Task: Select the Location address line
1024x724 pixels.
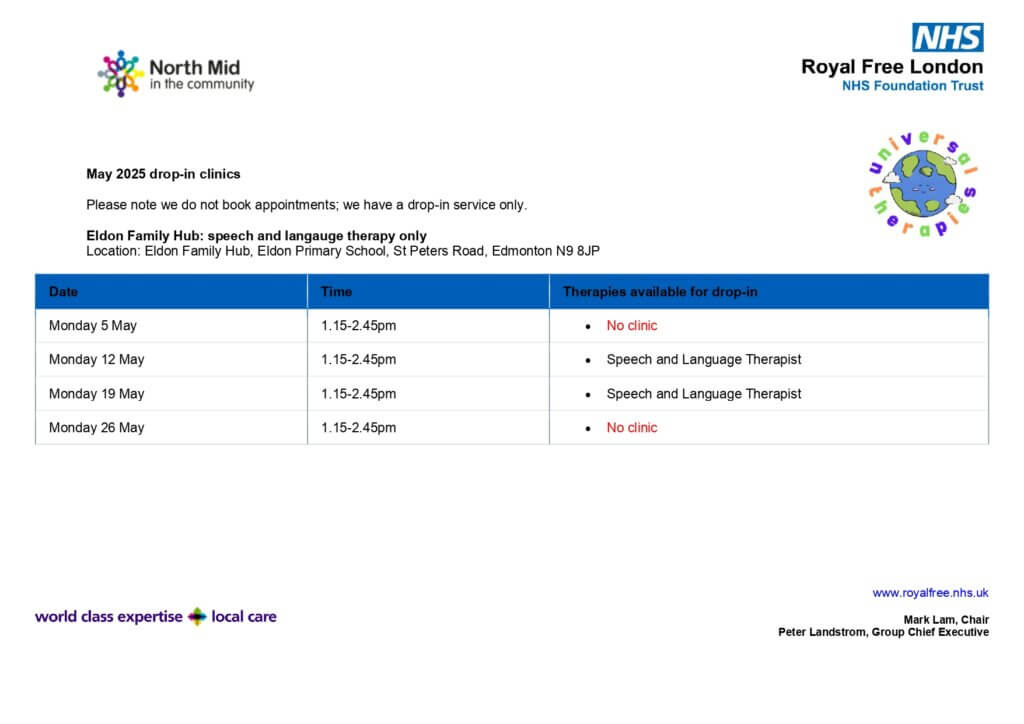Action: 343,251
